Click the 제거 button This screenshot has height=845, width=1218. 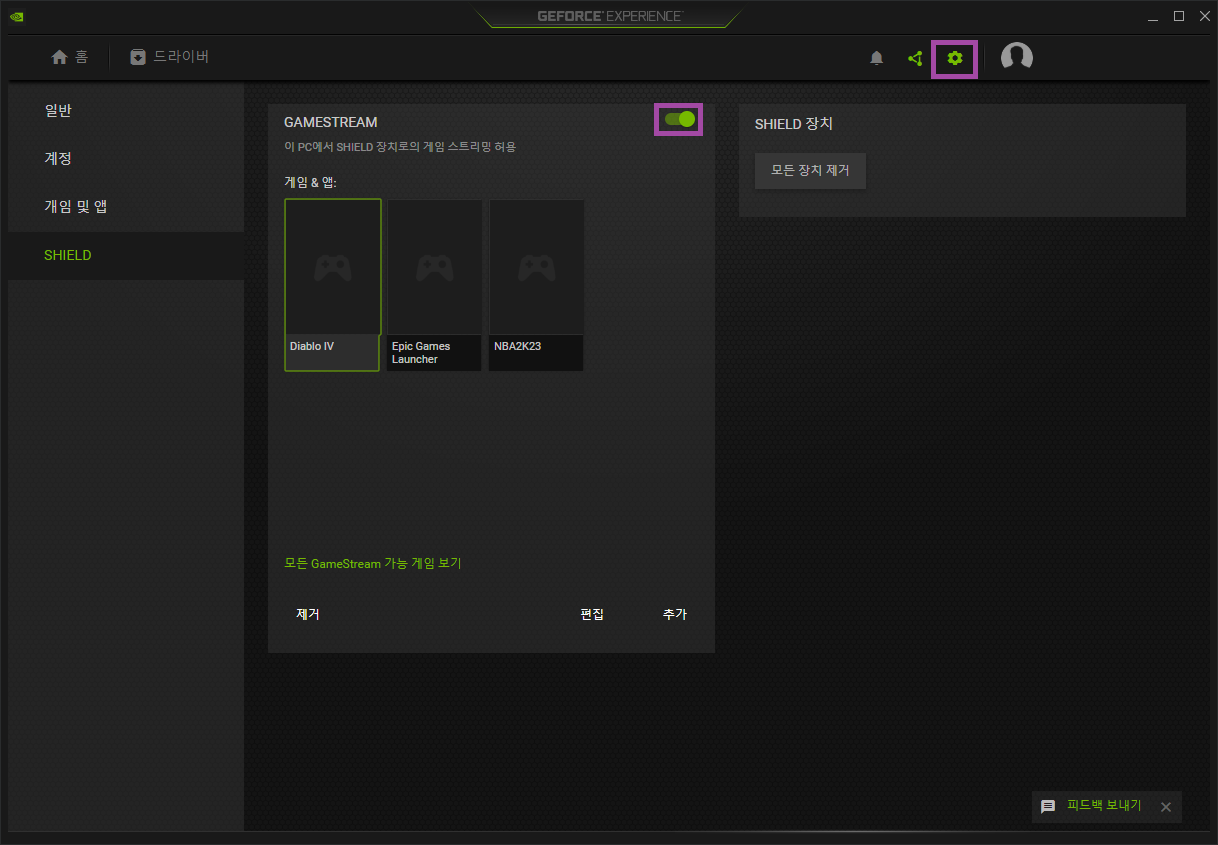coord(308,614)
